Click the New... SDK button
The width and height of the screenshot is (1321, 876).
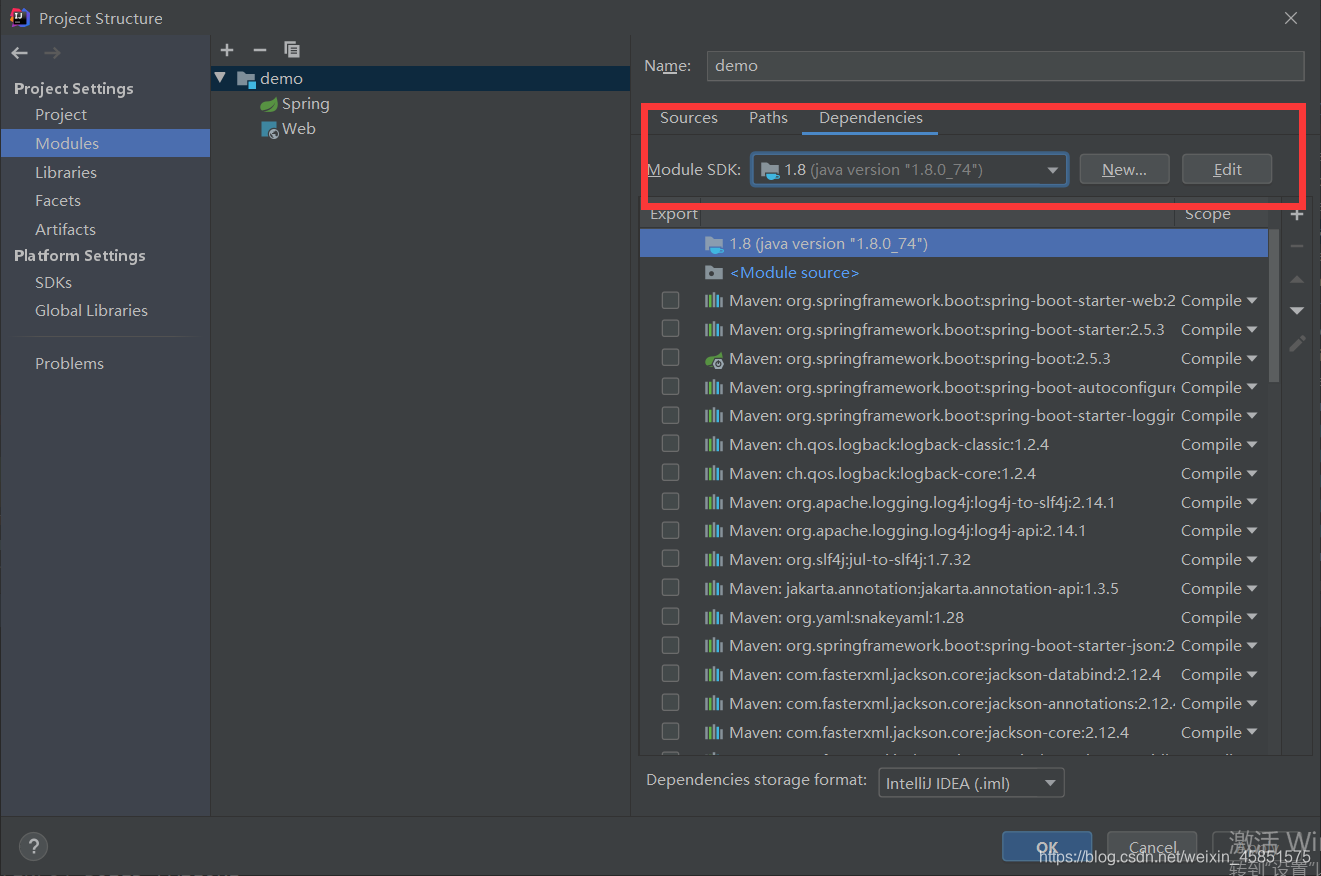pos(1124,170)
